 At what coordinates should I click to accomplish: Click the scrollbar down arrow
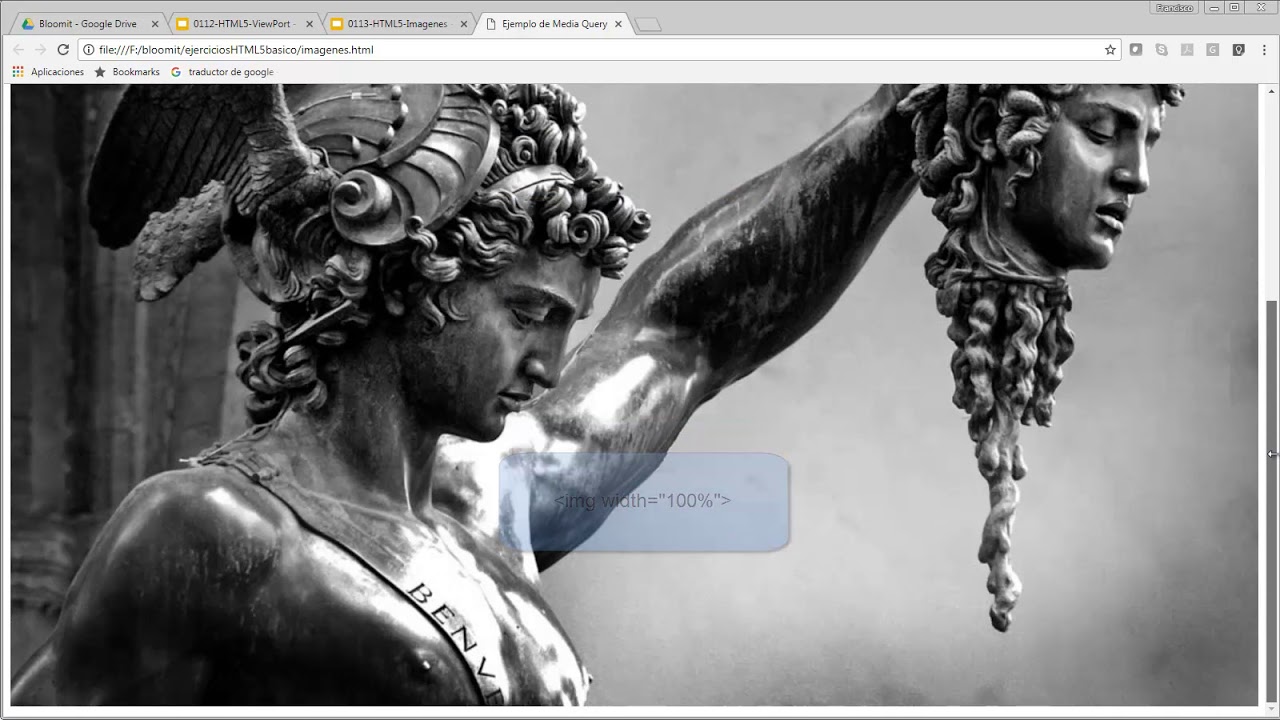[x=1272, y=709]
